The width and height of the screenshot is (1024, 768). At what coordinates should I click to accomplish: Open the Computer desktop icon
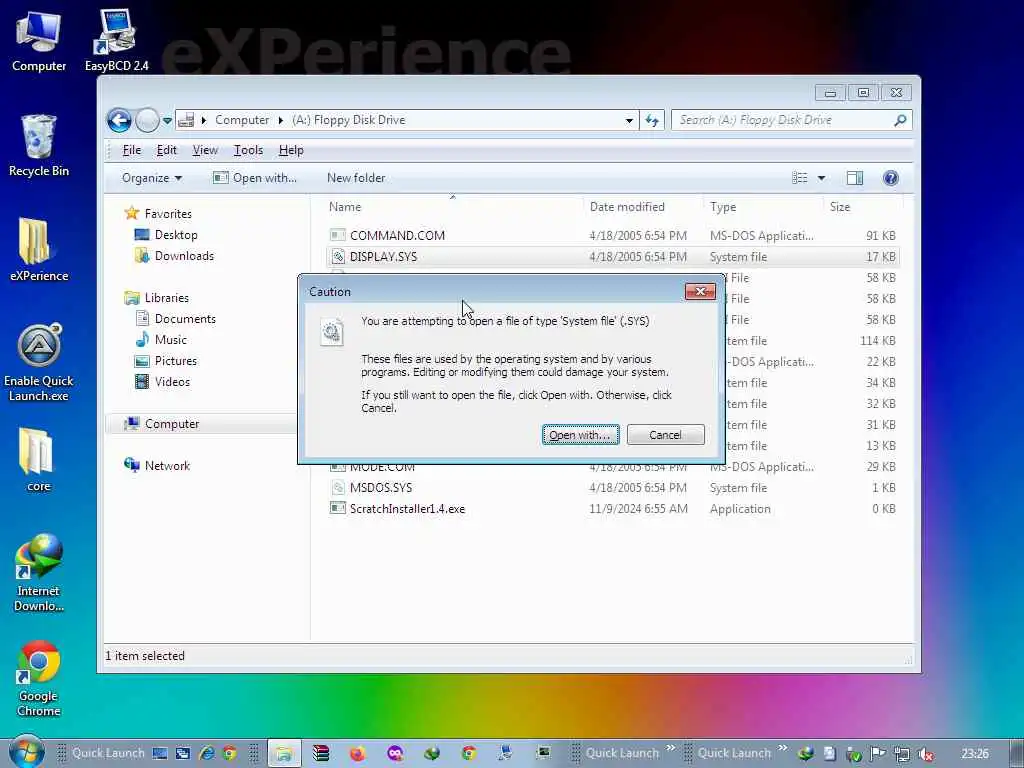pyautogui.click(x=39, y=40)
